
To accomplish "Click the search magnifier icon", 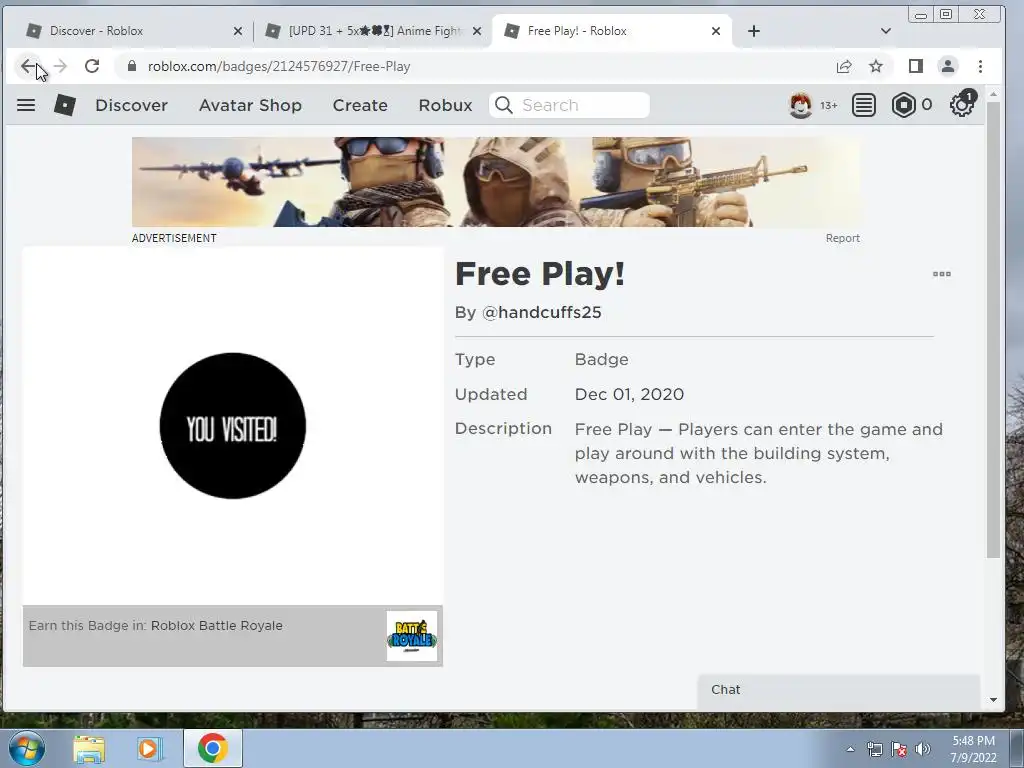I will tap(504, 105).
